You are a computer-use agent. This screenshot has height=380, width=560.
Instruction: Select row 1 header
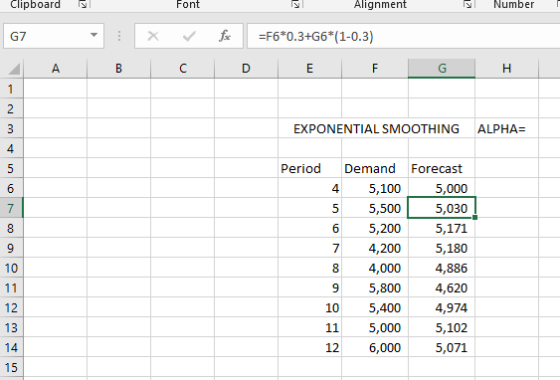point(11,89)
